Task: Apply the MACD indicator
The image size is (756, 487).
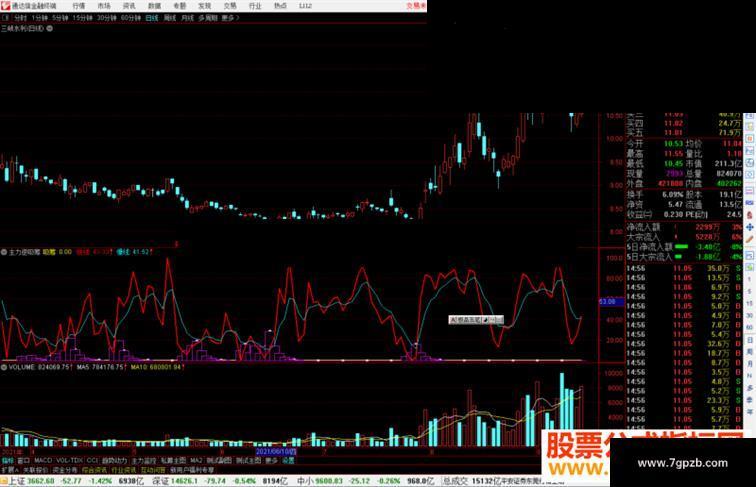Action: (43, 460)
